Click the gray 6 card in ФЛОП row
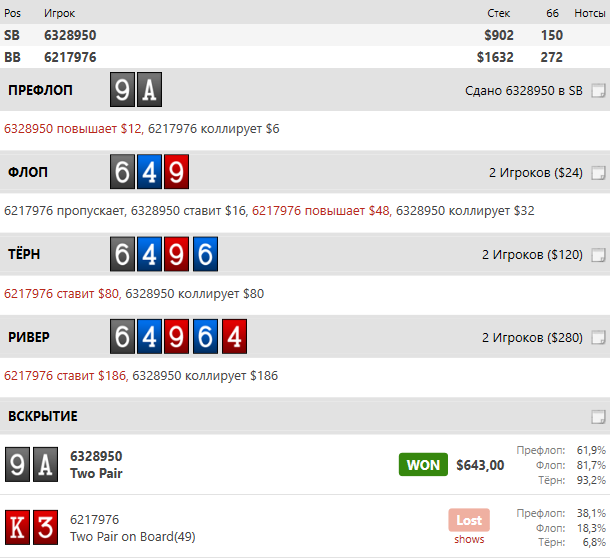The image size is (613, 559). coord(122,172)
